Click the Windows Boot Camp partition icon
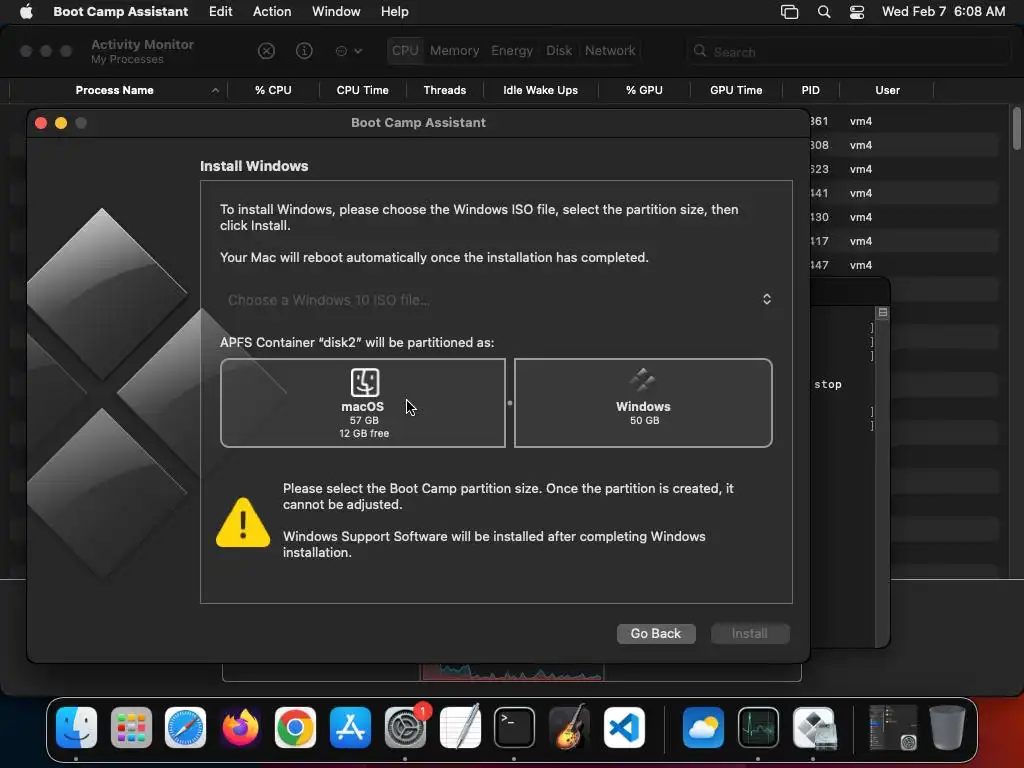The image size is (1024, 768). [x=643, y=379]
